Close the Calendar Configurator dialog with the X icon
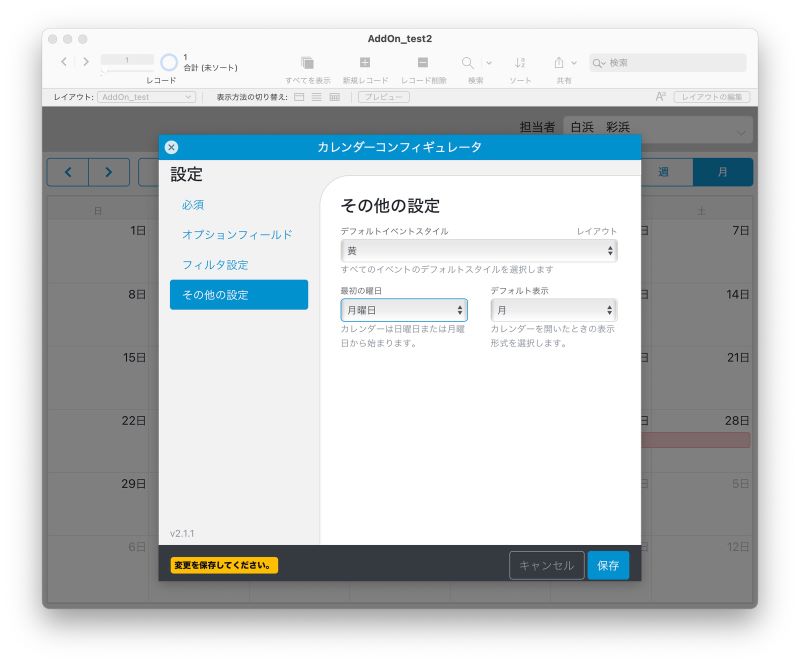The width and height of the screenshot is (800, 665). (171, 147)
